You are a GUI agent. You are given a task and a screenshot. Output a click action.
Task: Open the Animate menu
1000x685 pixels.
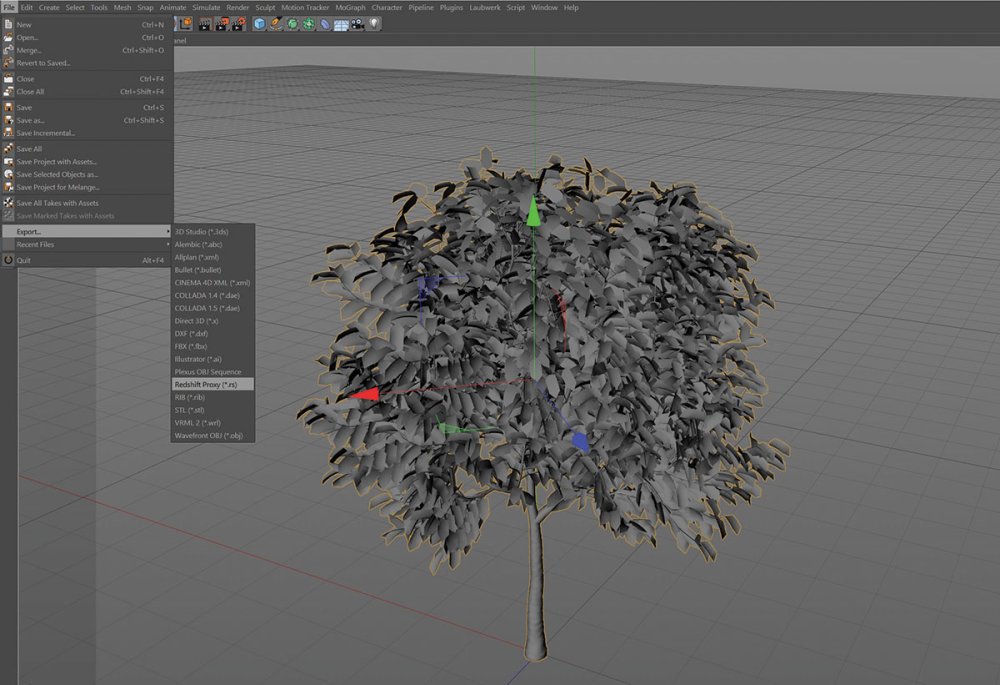(x=173, y=8)
